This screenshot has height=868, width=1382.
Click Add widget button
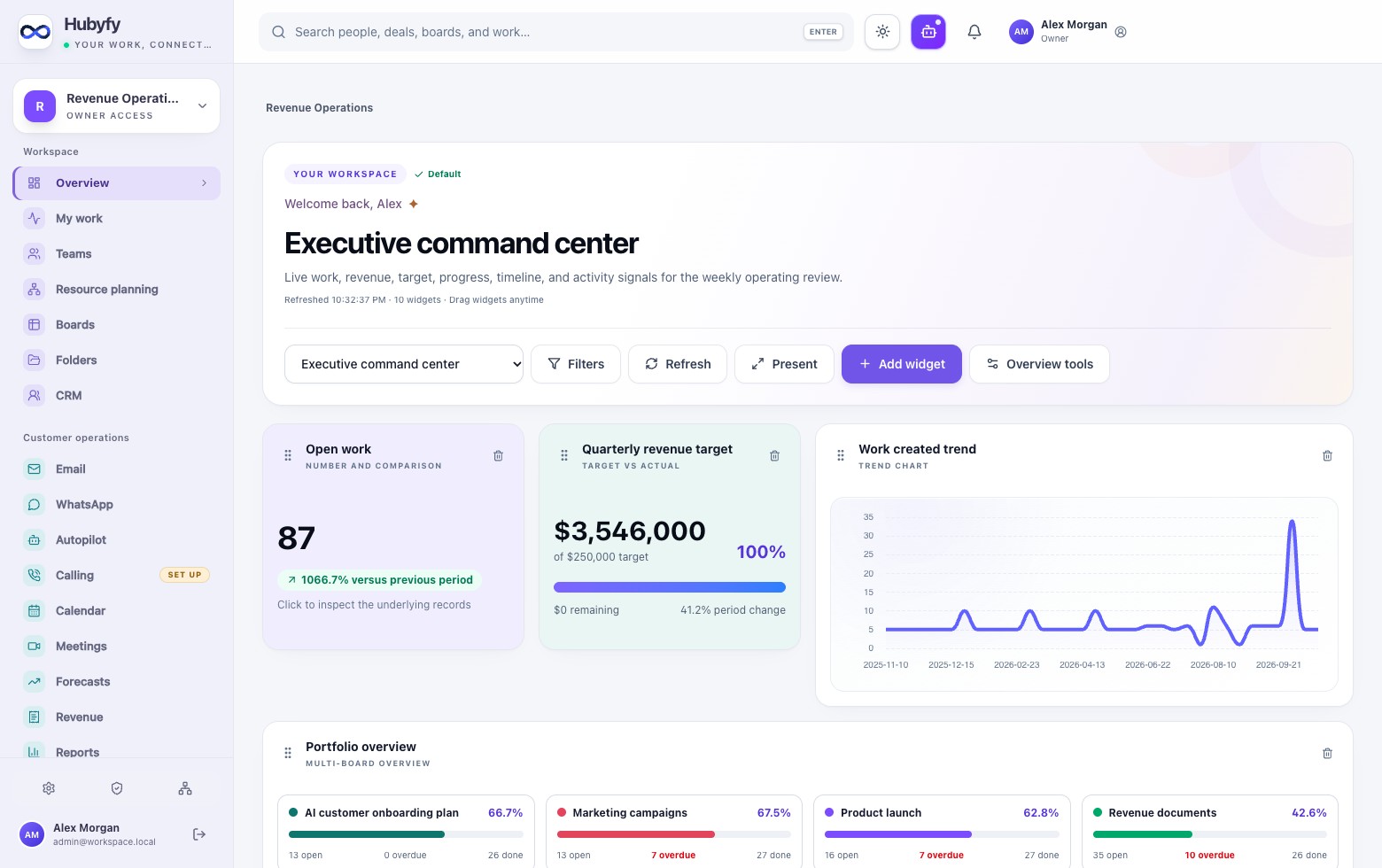[x=902, y=364]
